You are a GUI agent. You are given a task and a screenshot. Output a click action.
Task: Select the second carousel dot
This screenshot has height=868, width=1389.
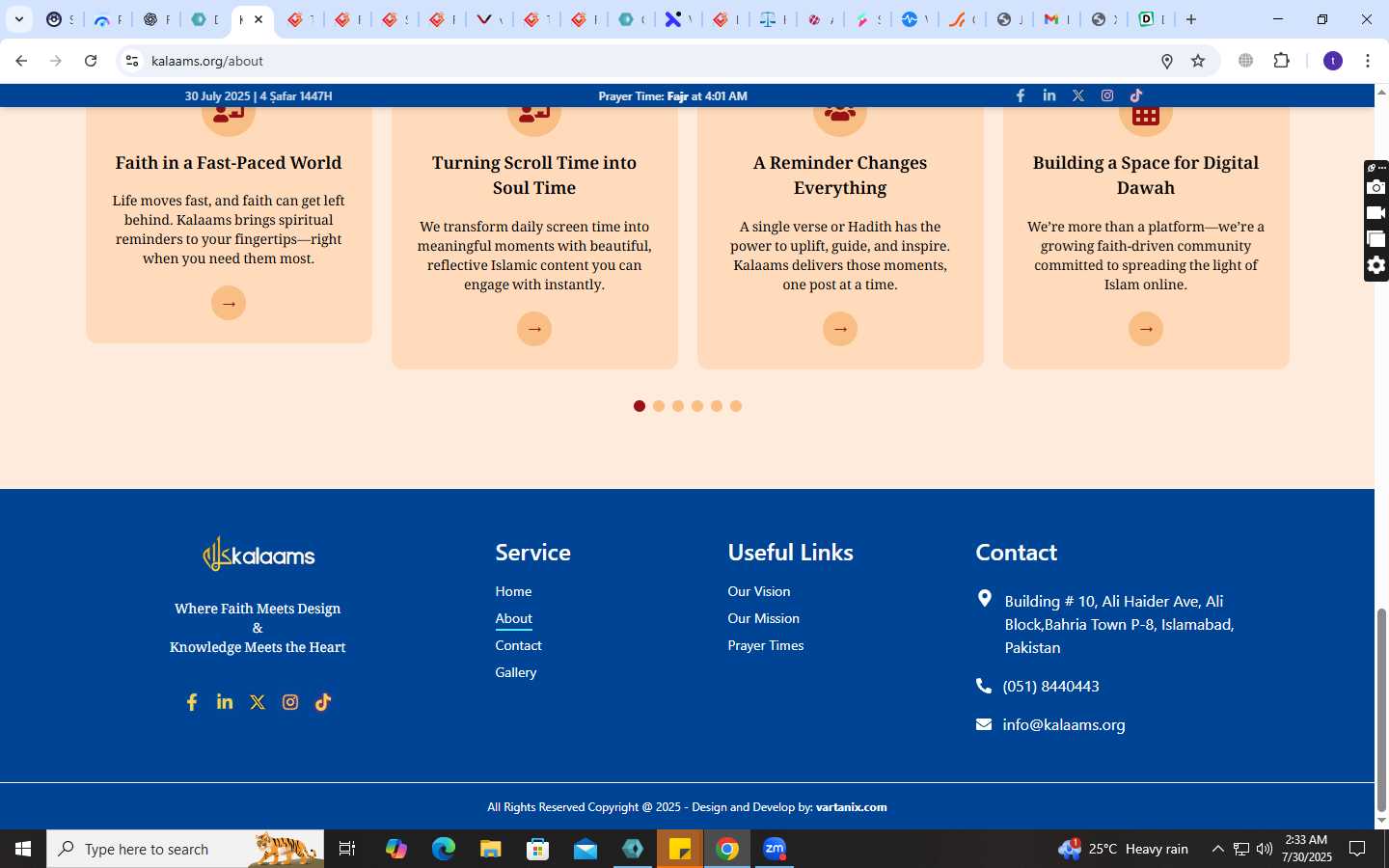pyautogui.click(x=659, y=406)
